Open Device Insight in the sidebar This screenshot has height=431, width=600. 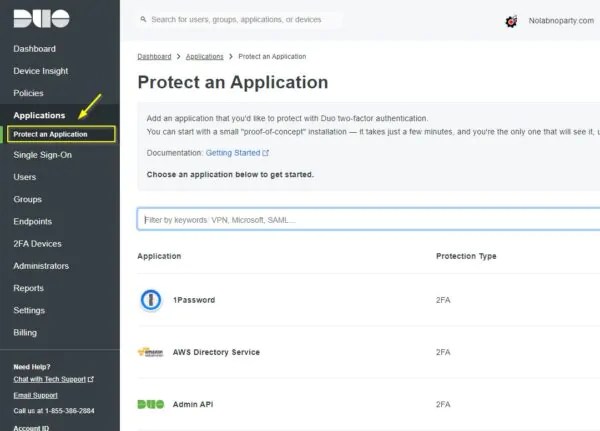click(x=41, y=71)
